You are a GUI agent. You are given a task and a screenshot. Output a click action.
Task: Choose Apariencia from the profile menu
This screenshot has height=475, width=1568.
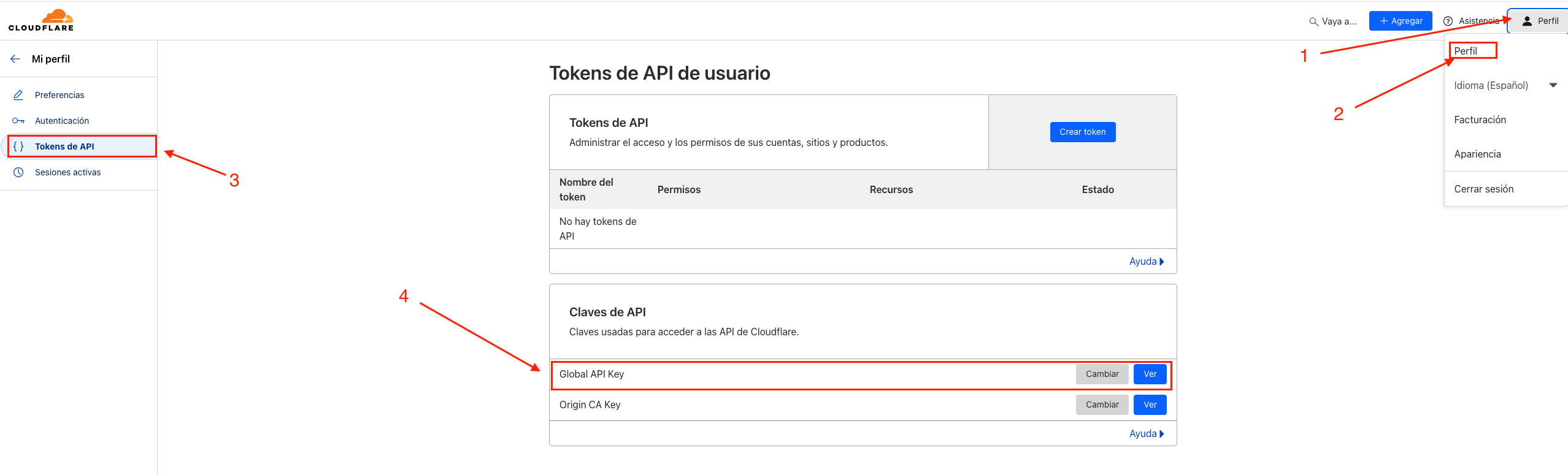point(1477,154)
